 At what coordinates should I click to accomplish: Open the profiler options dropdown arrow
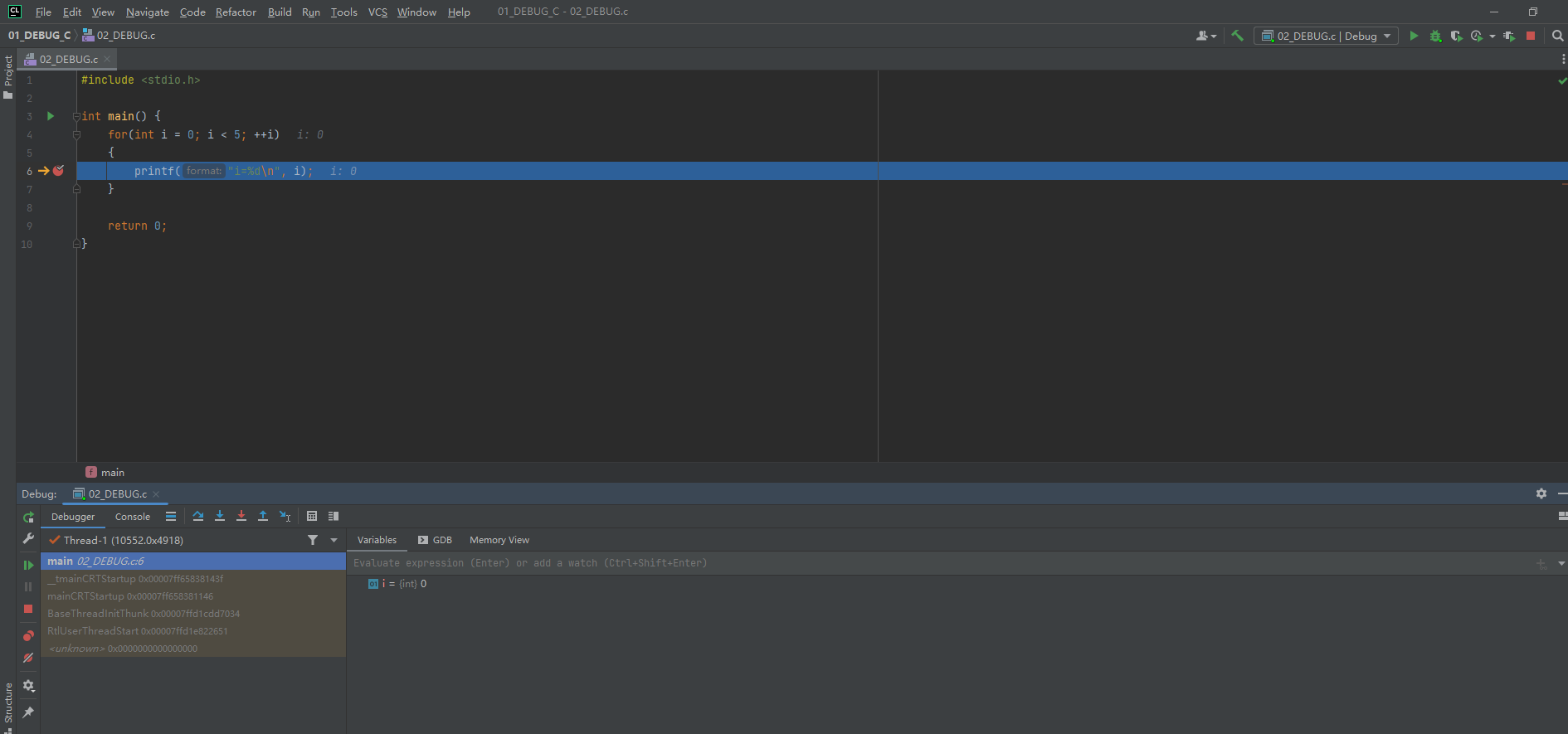click(1492, 36)
